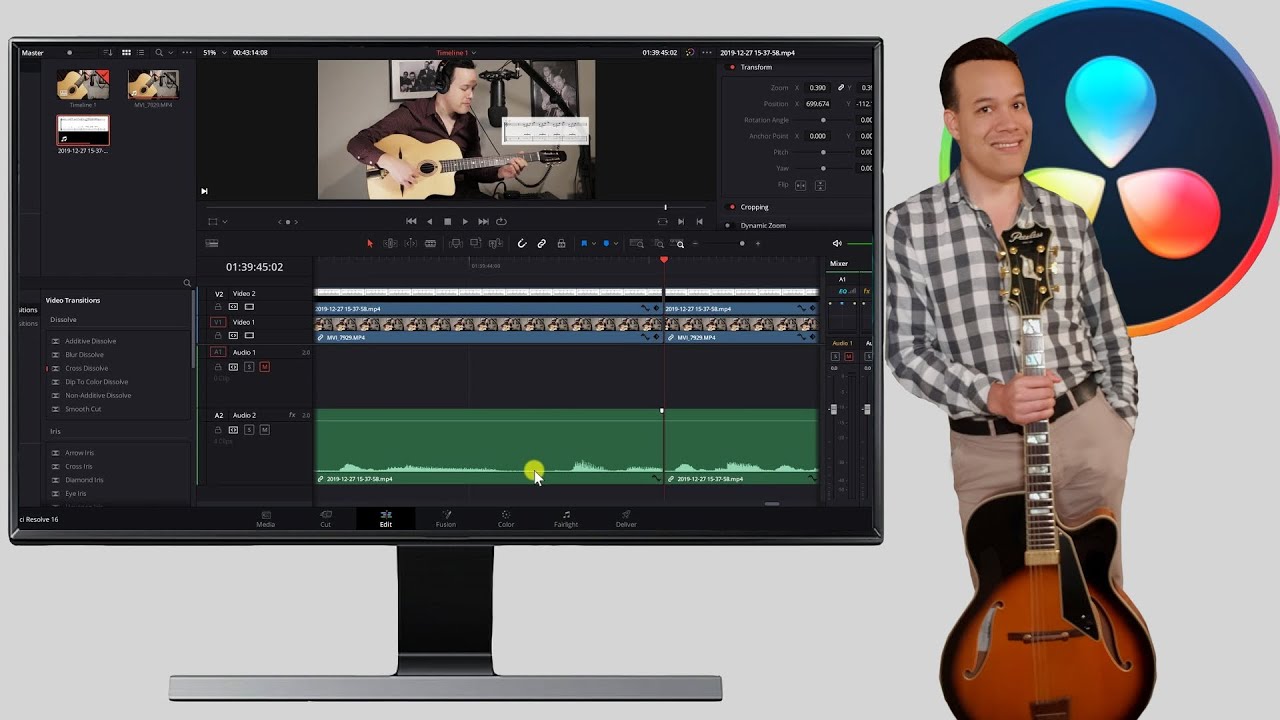Expand the Cropping section in Inspector
1280x720 pixels.
755,207
